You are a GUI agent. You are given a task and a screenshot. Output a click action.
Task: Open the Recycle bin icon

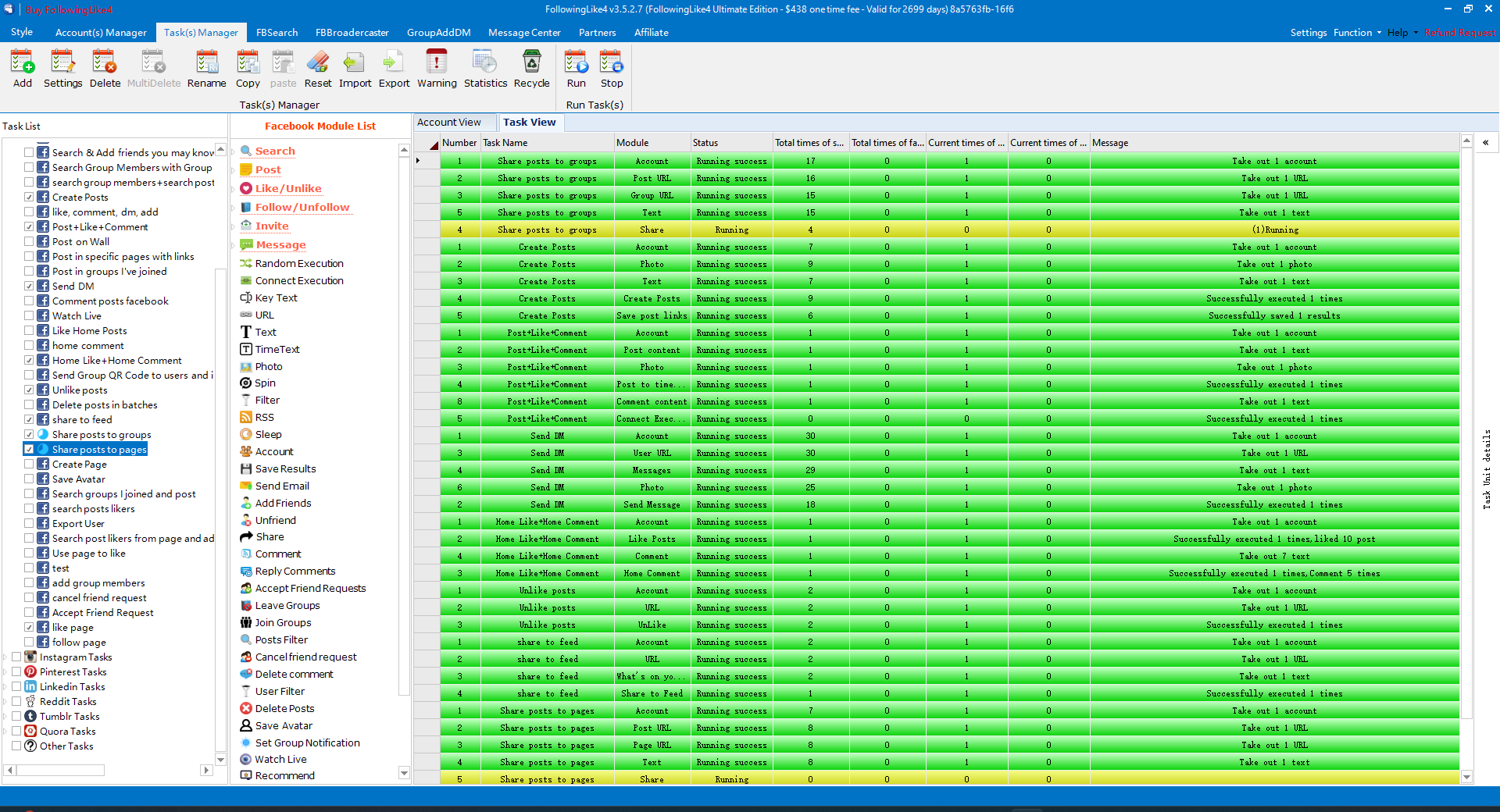coord(531,69)
